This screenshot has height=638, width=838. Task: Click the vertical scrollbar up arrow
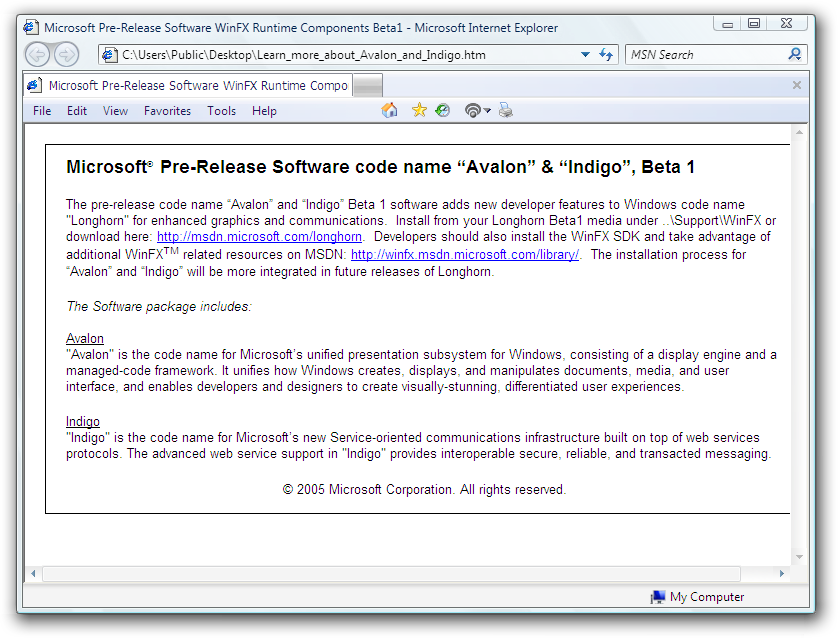pyautogui.click(x=799, y=132)
